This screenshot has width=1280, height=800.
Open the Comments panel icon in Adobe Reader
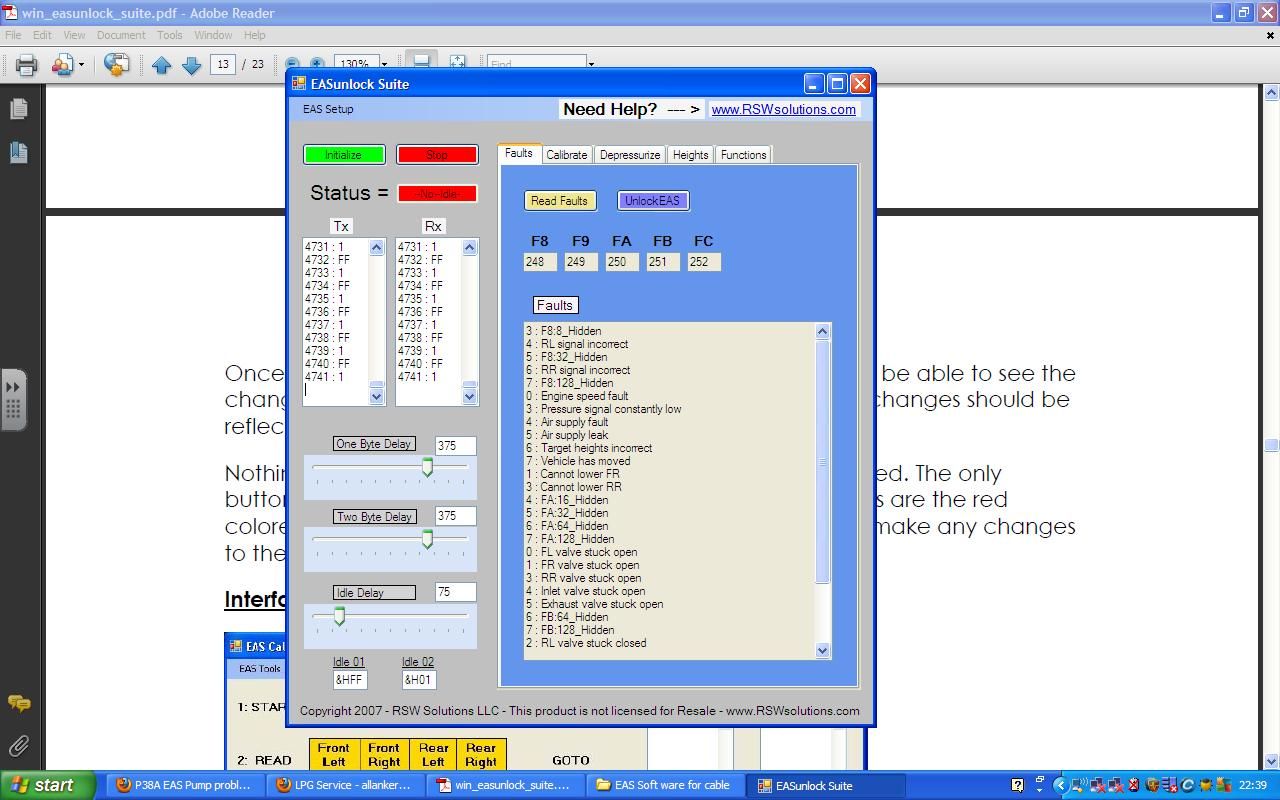coord(18,704)
